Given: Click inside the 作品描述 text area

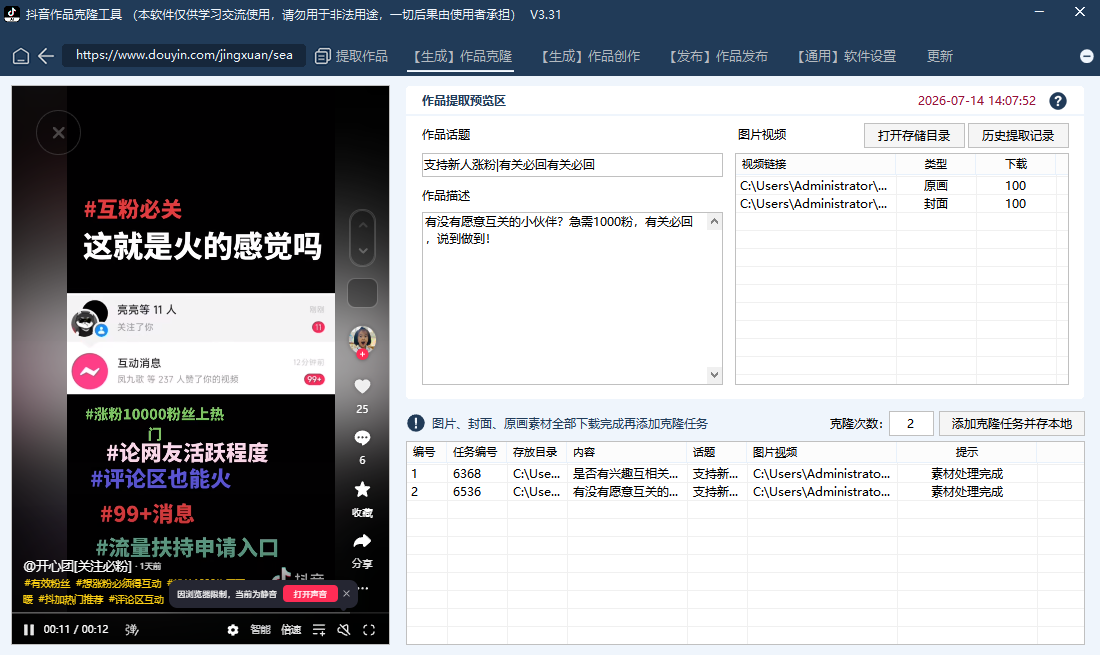Looking at the screenshot, I should point(565,298).
